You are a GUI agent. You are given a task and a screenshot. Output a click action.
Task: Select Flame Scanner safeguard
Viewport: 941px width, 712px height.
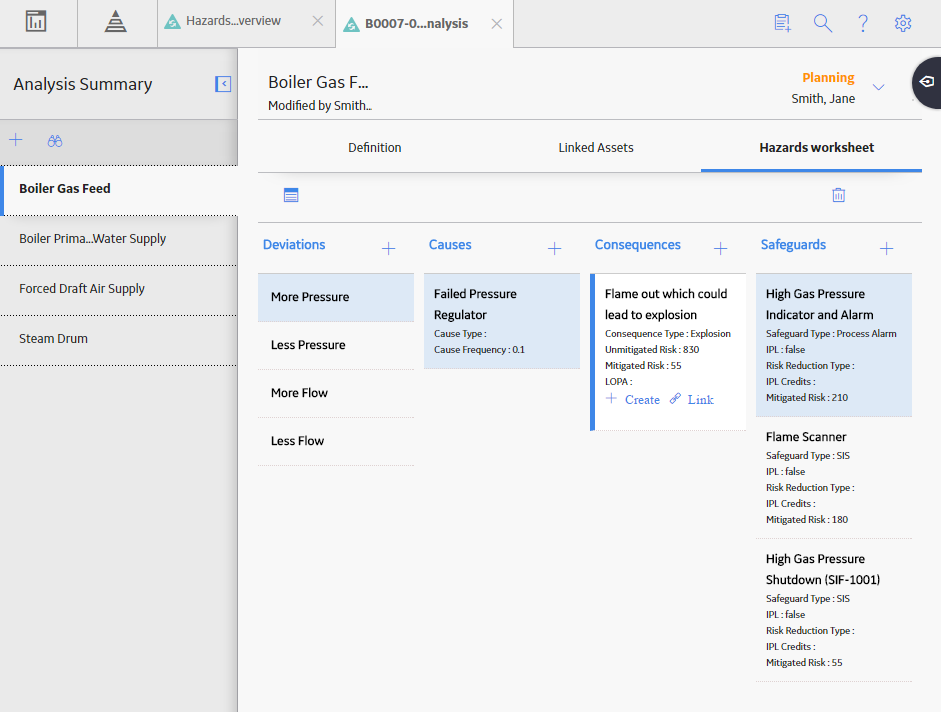coord(834,478)
